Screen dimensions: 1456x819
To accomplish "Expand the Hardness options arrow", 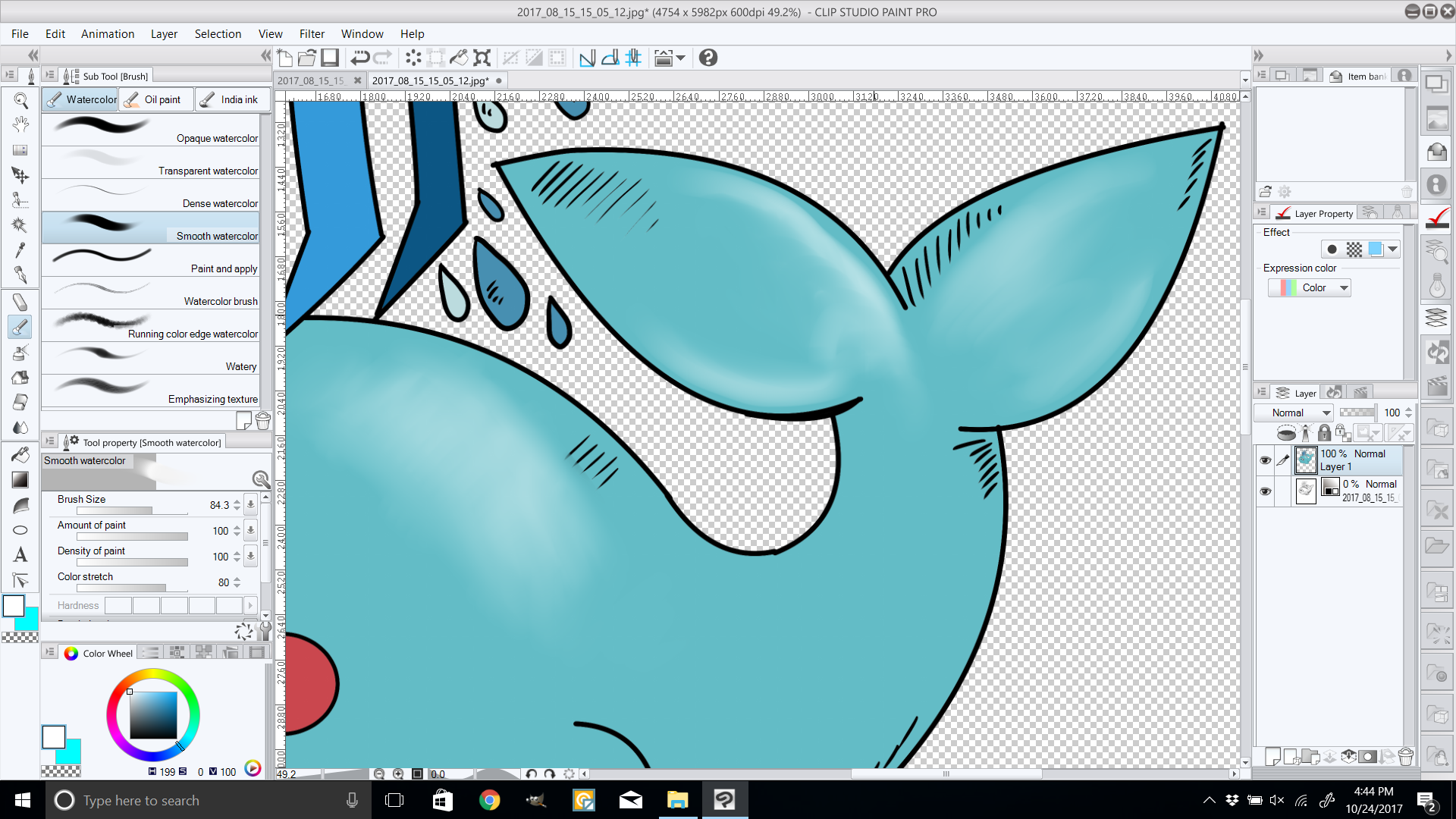I will (x=250, y=605).
